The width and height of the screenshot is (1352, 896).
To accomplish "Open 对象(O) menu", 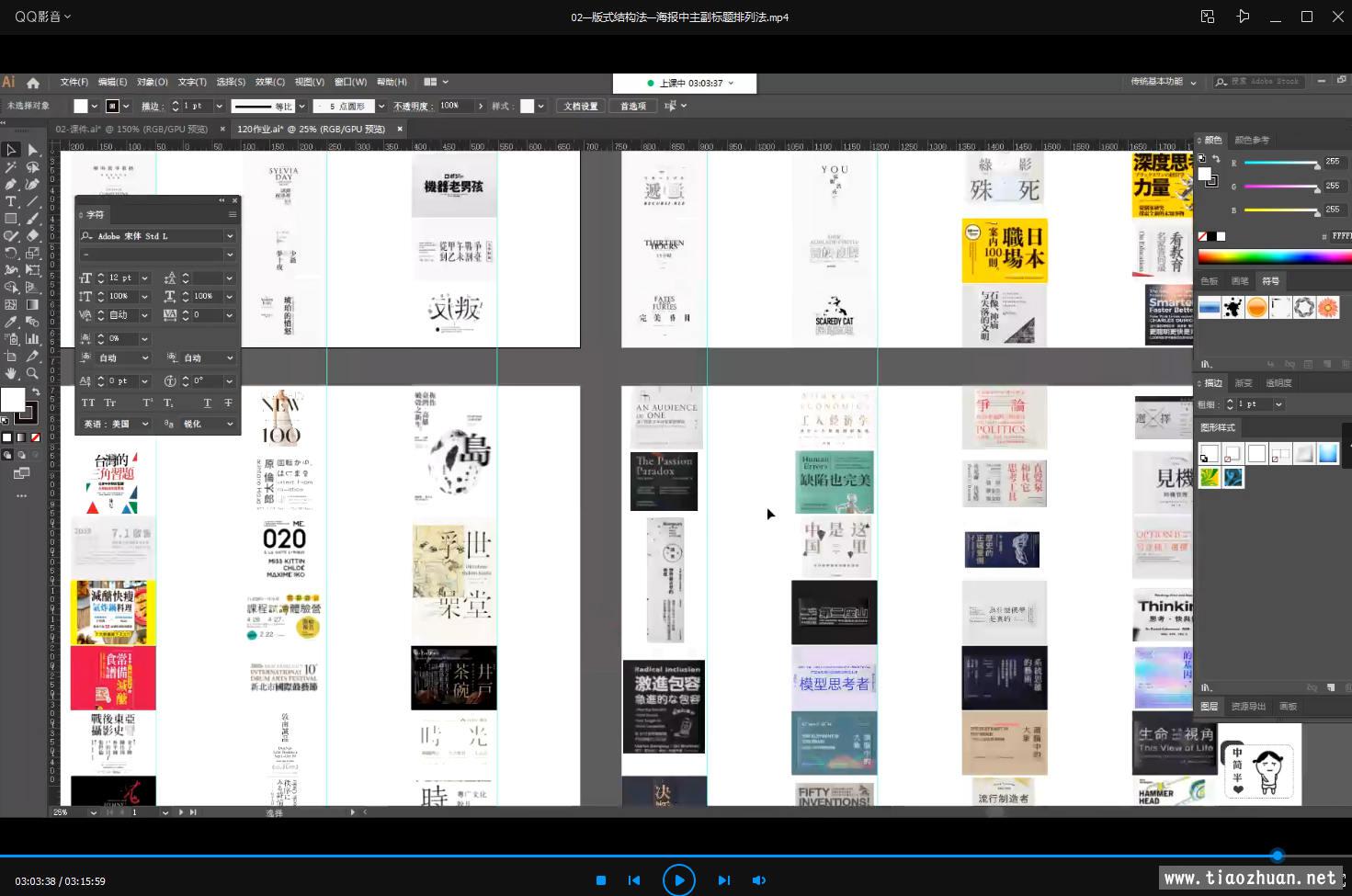I will 153,82.
